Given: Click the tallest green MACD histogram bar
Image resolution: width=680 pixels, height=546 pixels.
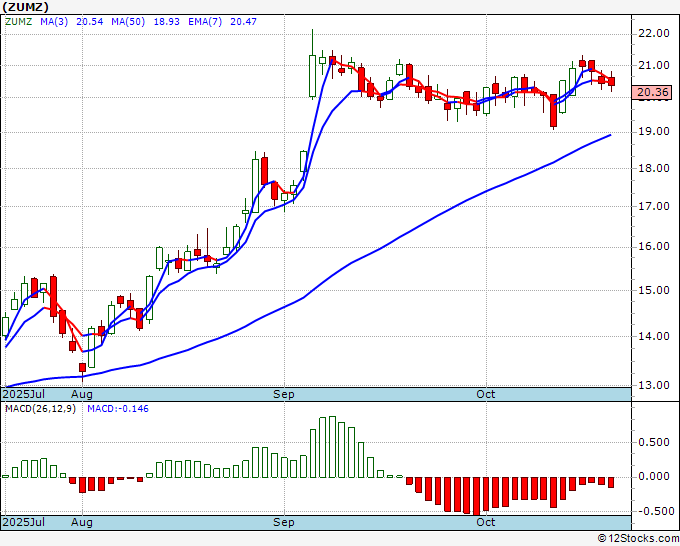Looking at the screenshot, I should pyautogui.click(x=332, y=447).
